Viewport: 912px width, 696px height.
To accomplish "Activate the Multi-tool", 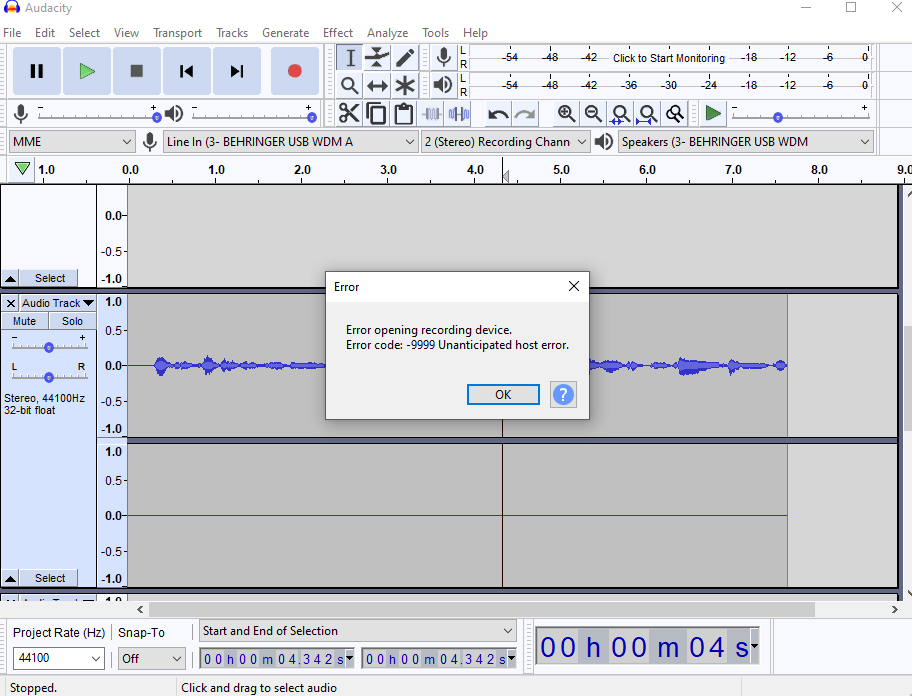I will (404, 85).
